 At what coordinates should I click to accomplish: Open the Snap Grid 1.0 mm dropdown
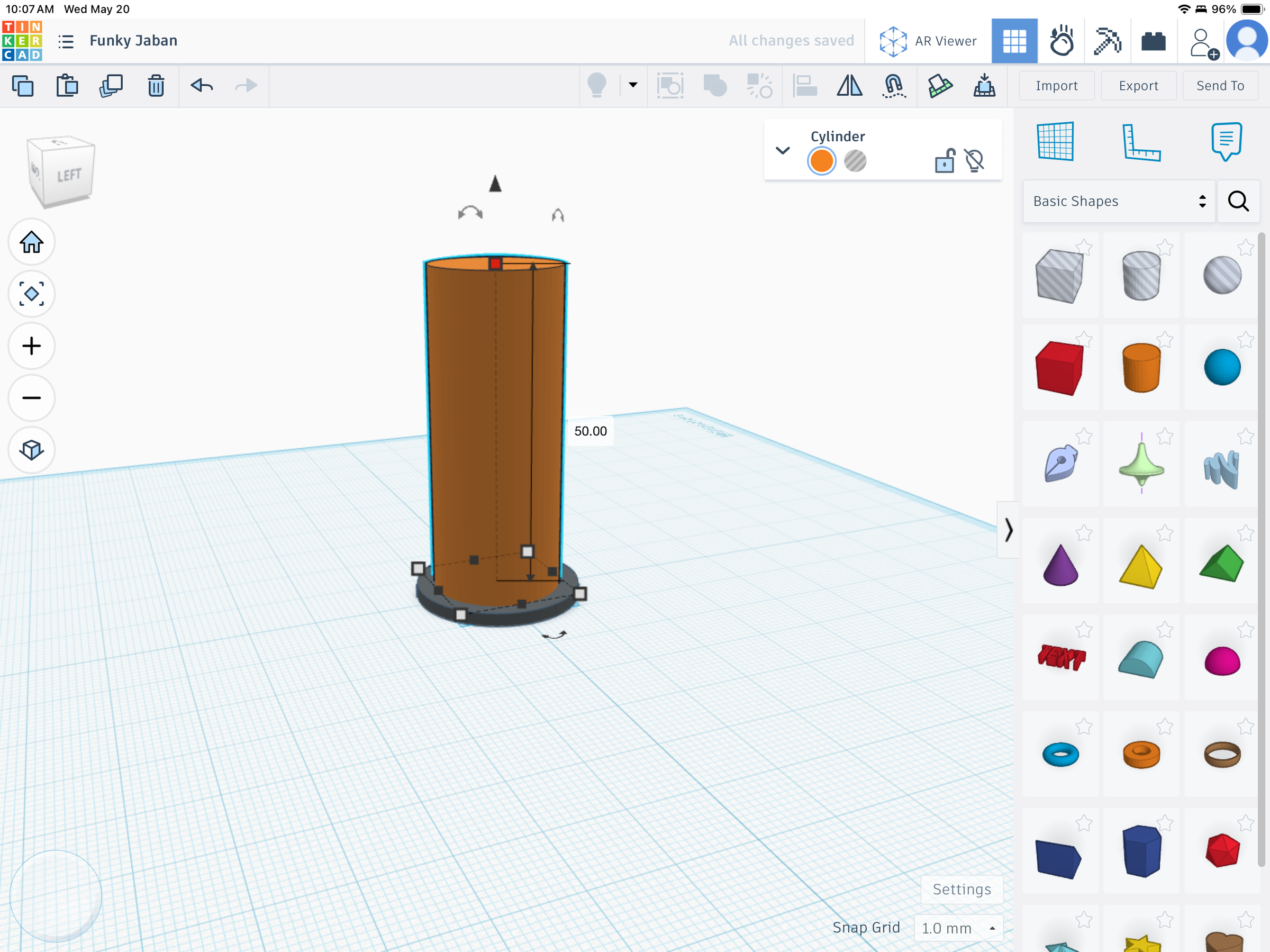[x=958, y=928]
